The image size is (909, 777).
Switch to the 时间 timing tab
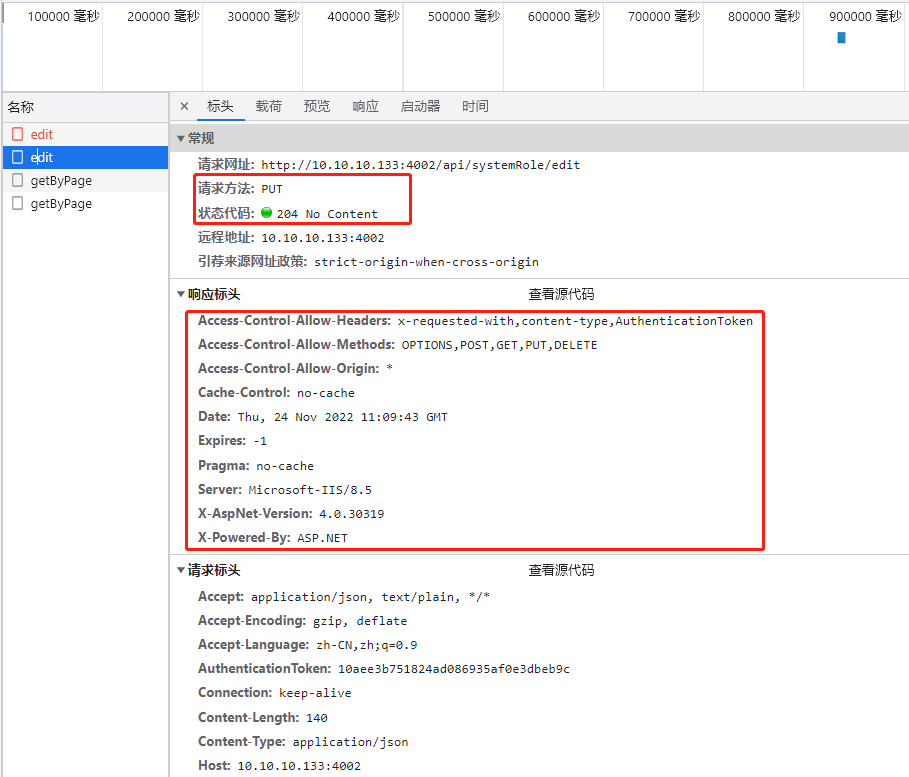[x=475, y=106]
